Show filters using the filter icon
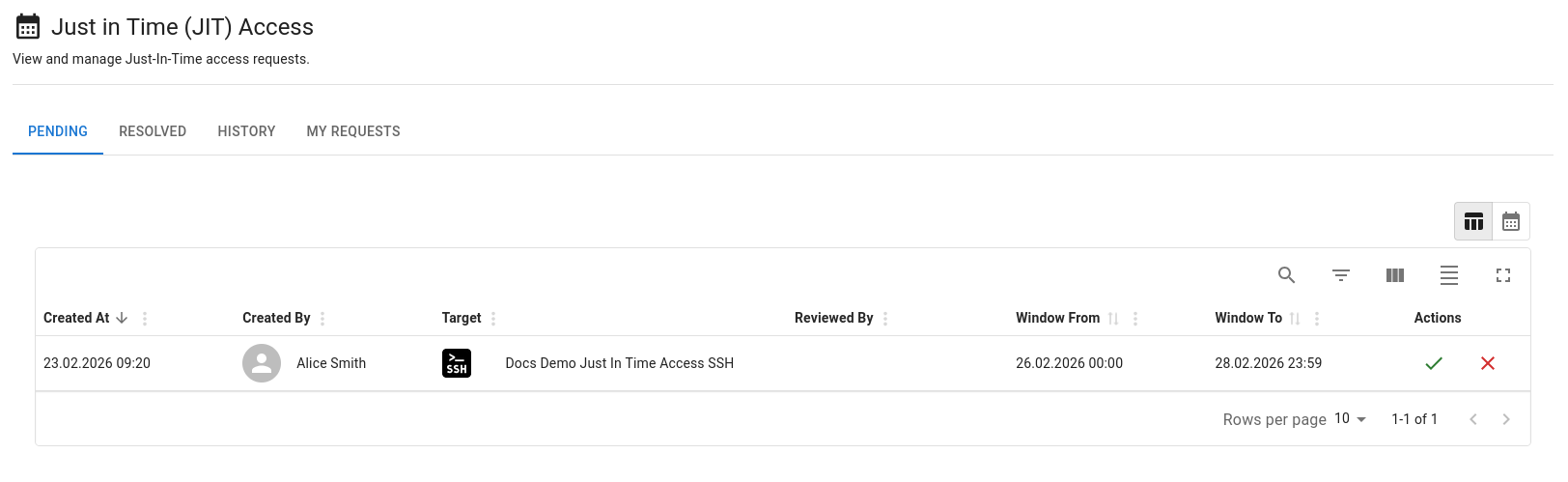1568x482 pixels. 1341,275
